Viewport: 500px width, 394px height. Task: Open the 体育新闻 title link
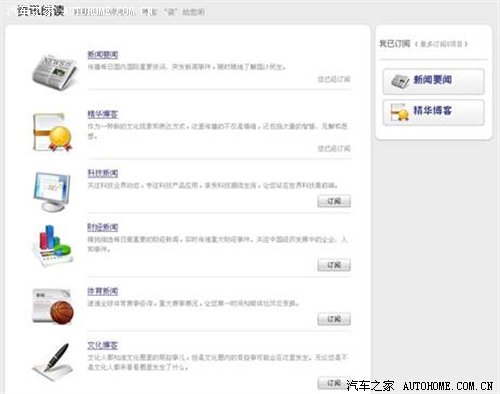(x=103, y=291)
